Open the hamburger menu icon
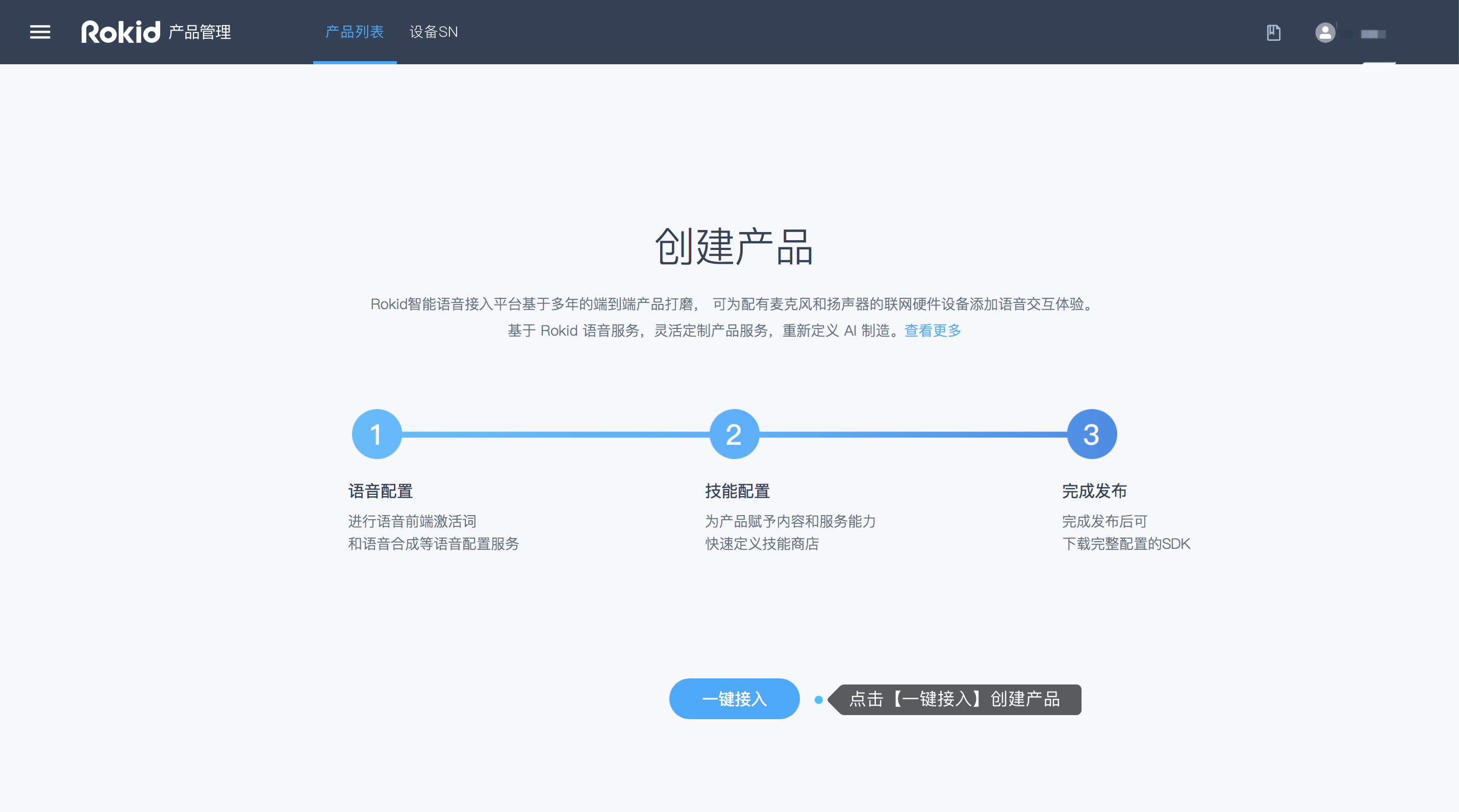This screenshot has height=812, width=1459. (40, 32)
